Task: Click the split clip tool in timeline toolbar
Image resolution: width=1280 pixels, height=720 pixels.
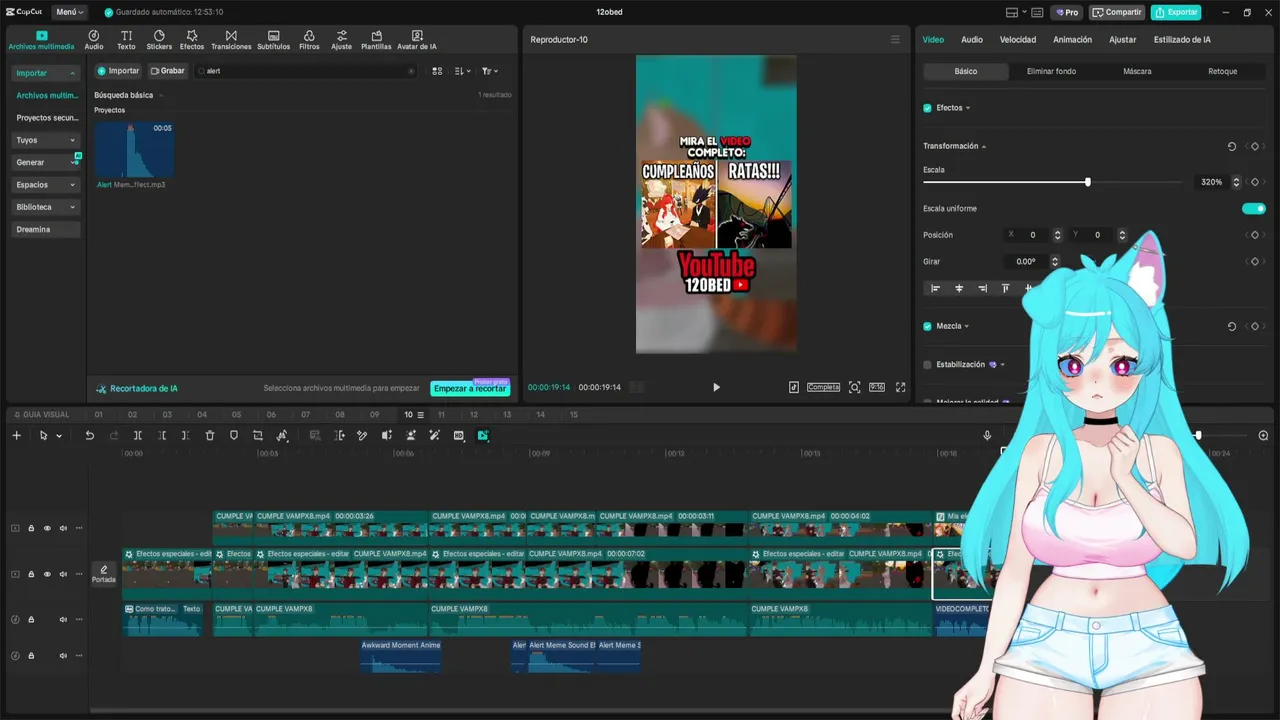Action: 137,436
